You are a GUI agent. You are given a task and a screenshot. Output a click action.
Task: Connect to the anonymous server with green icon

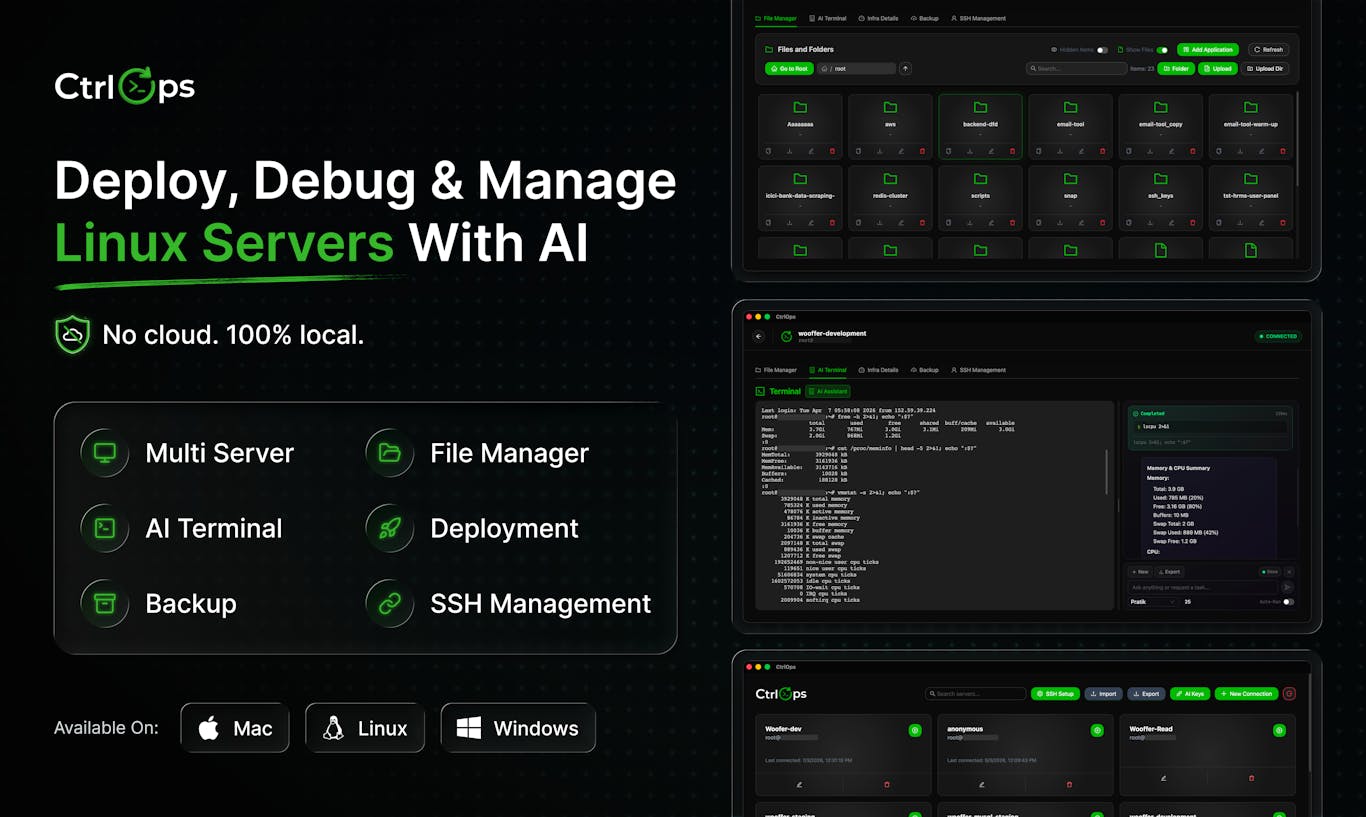(1097, 731)
